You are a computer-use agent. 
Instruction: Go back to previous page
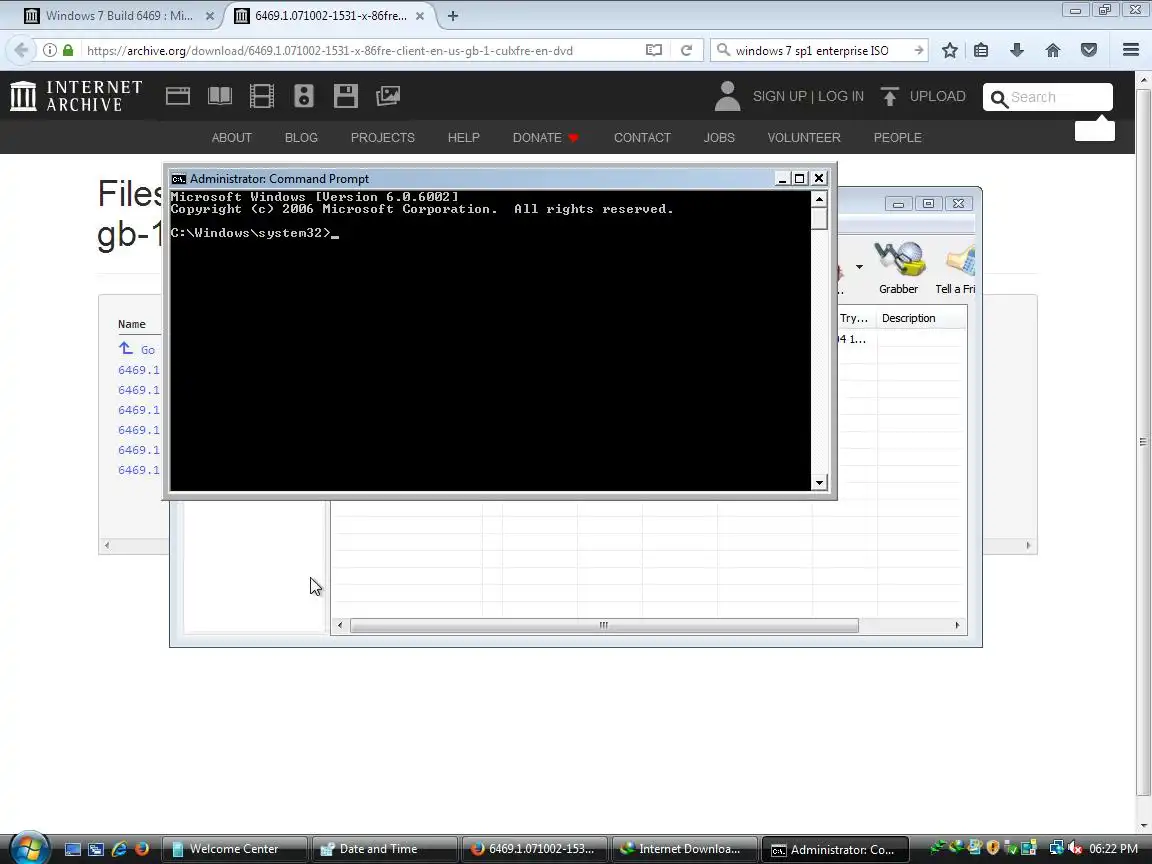(21, 50)
